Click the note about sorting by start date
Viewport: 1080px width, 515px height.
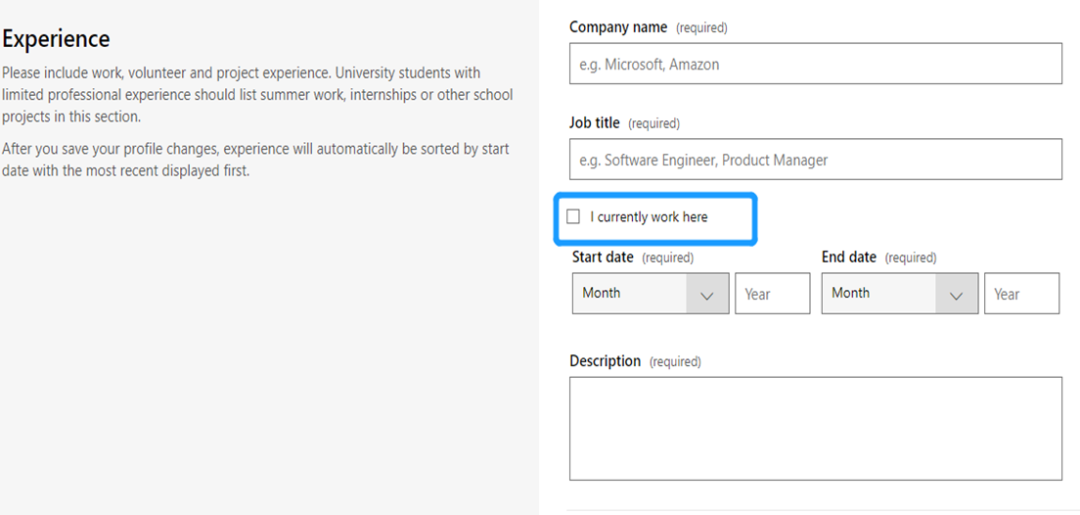point(255,160)
